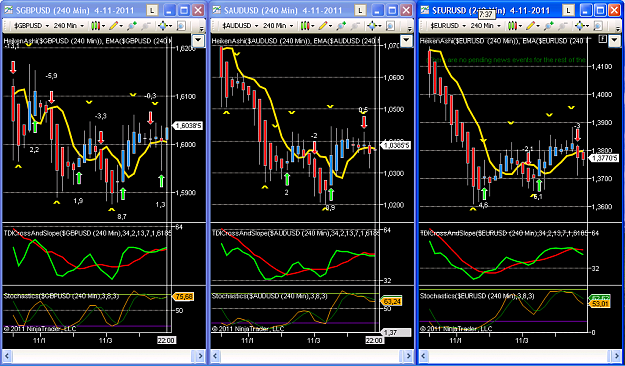Open the toolbar overflow options in the EURUSD window
The image size is (625, 366).
pyautogui.click(x=618, y=29)
